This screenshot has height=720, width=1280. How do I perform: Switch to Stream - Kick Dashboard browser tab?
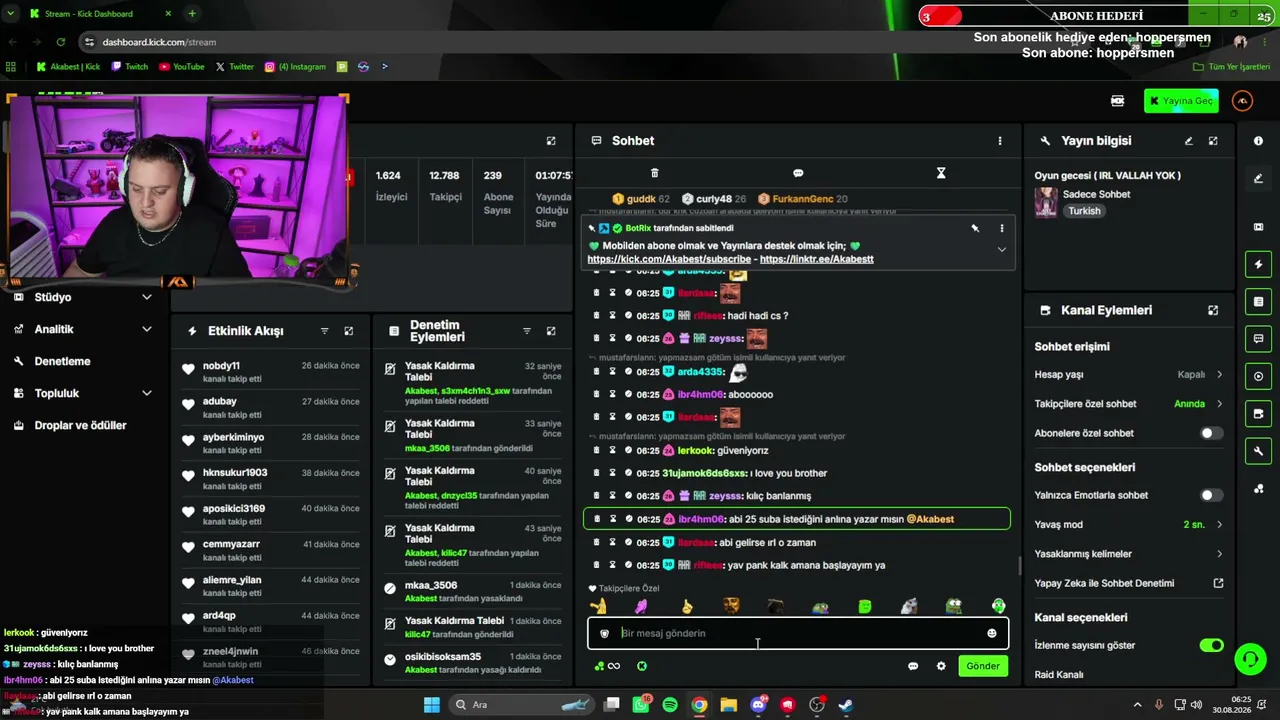point(100,14)
